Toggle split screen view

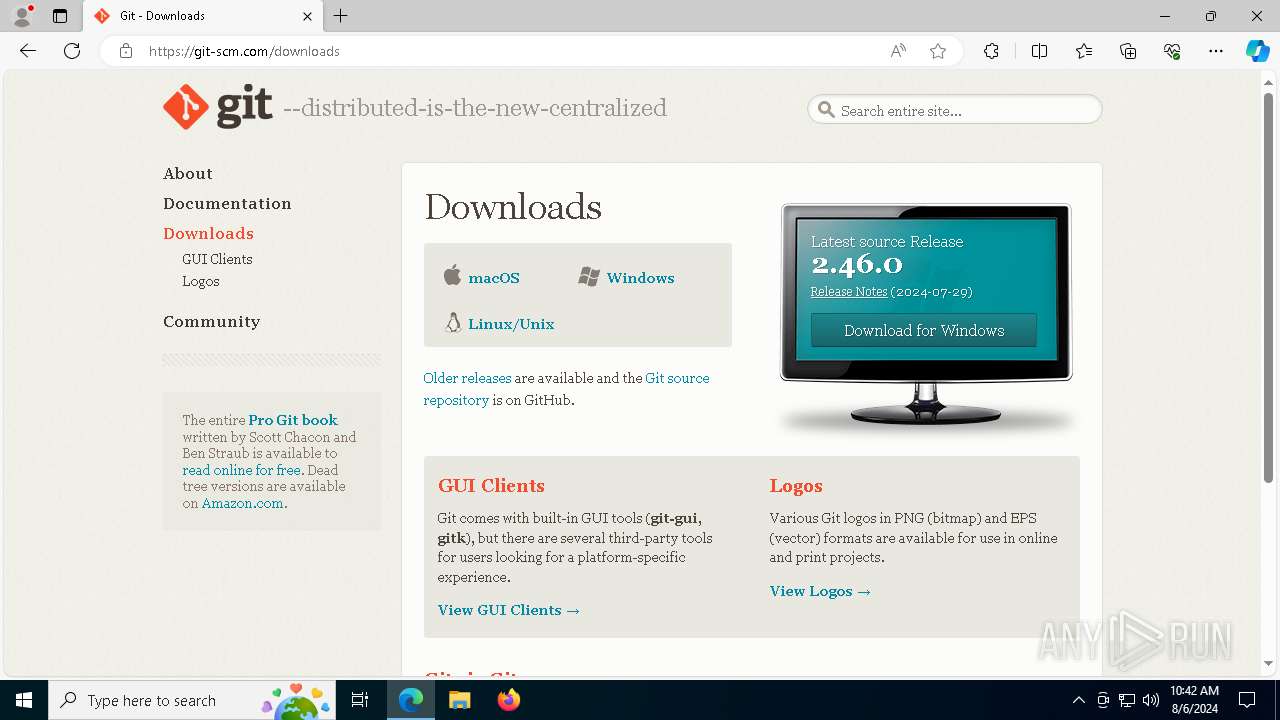coord(1039,51)
